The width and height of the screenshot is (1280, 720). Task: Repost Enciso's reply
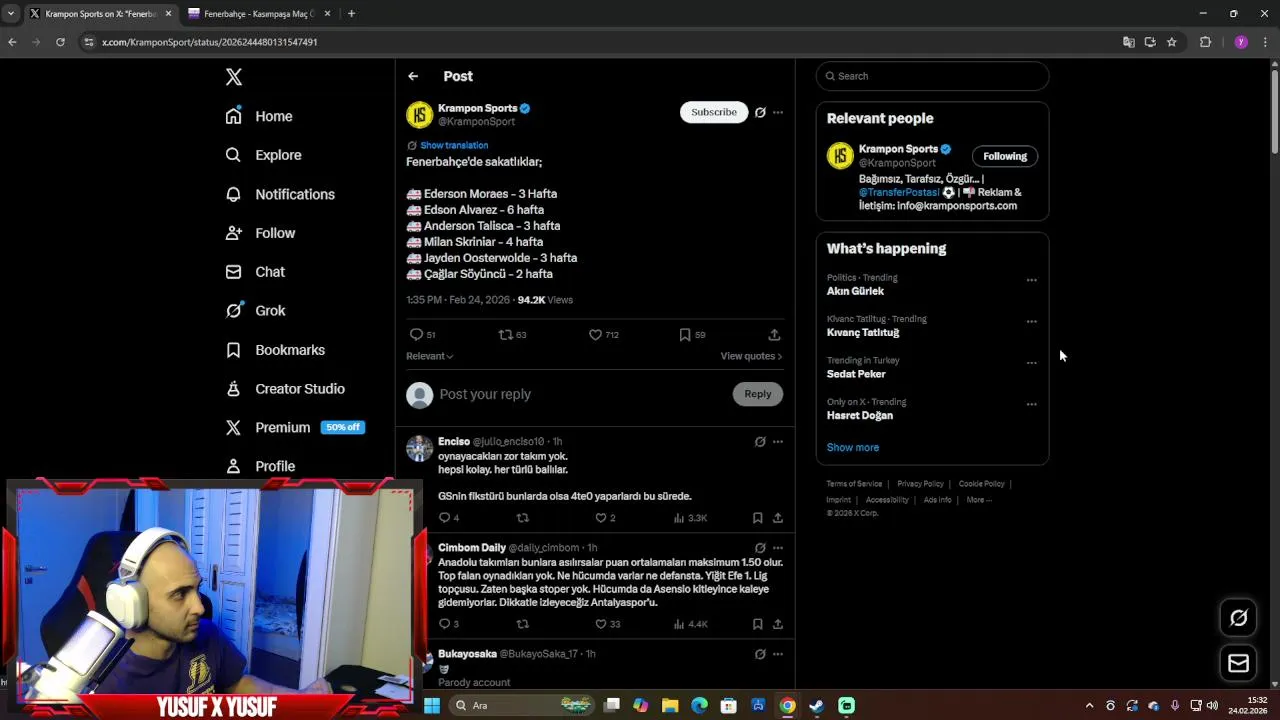point(522,518)
